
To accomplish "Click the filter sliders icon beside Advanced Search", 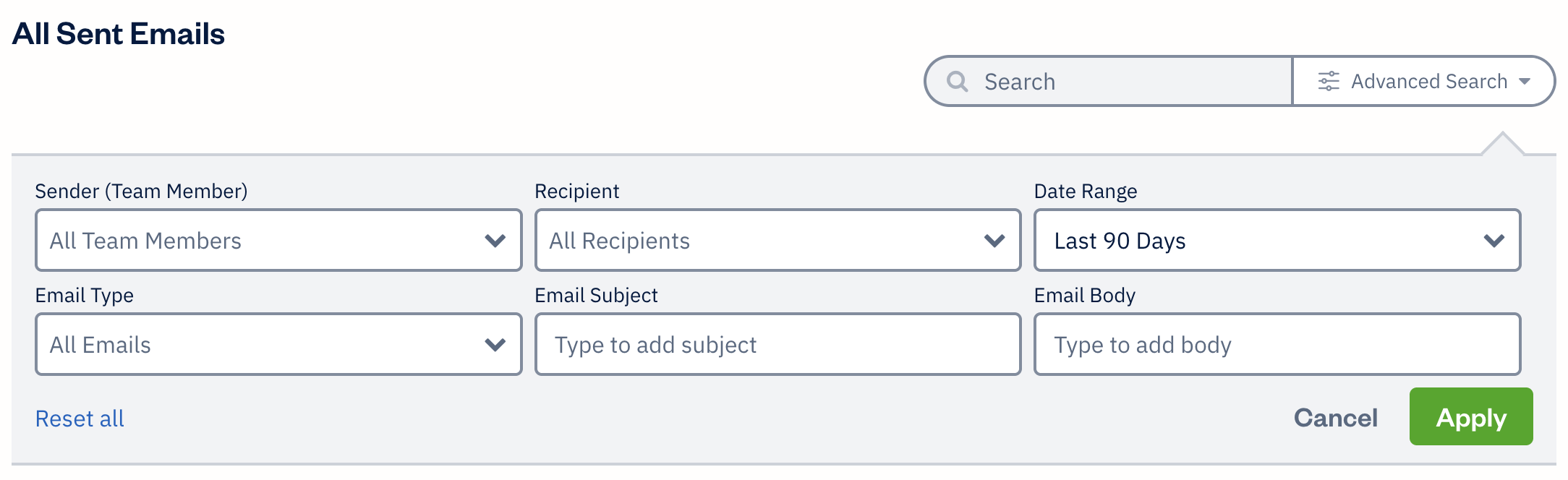I will [1328, 81].
